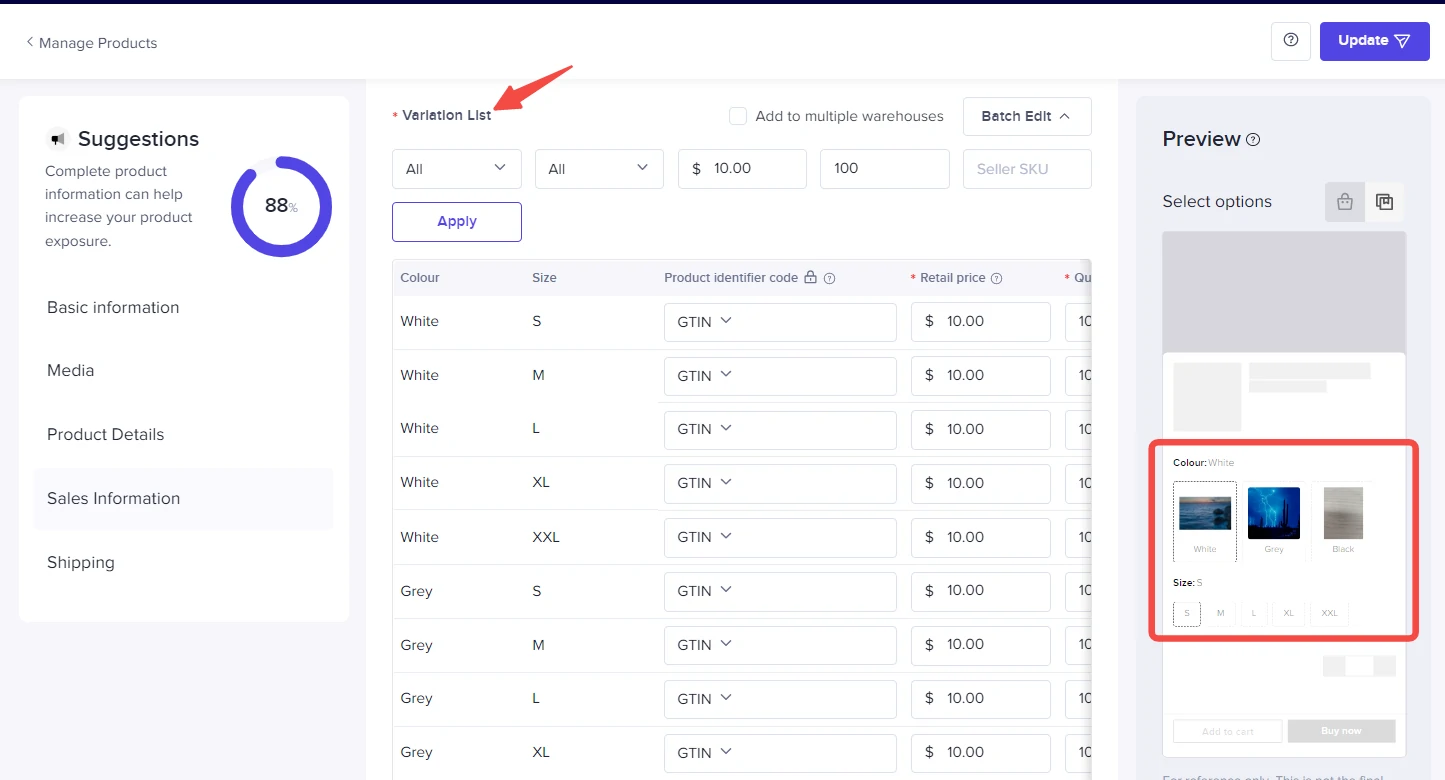
Task: Select the shopping bag preview mode icon
Action: [x=1344, y=202]
